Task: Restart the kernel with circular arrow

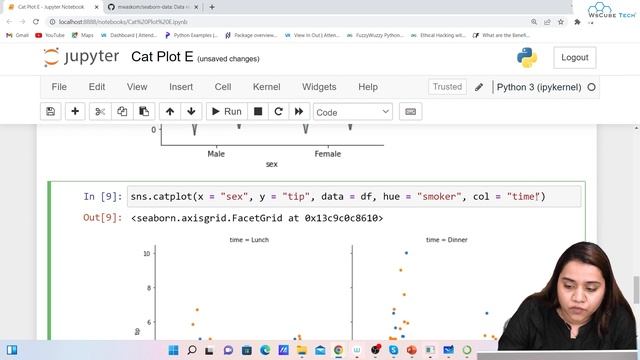Action: [278, 111]
